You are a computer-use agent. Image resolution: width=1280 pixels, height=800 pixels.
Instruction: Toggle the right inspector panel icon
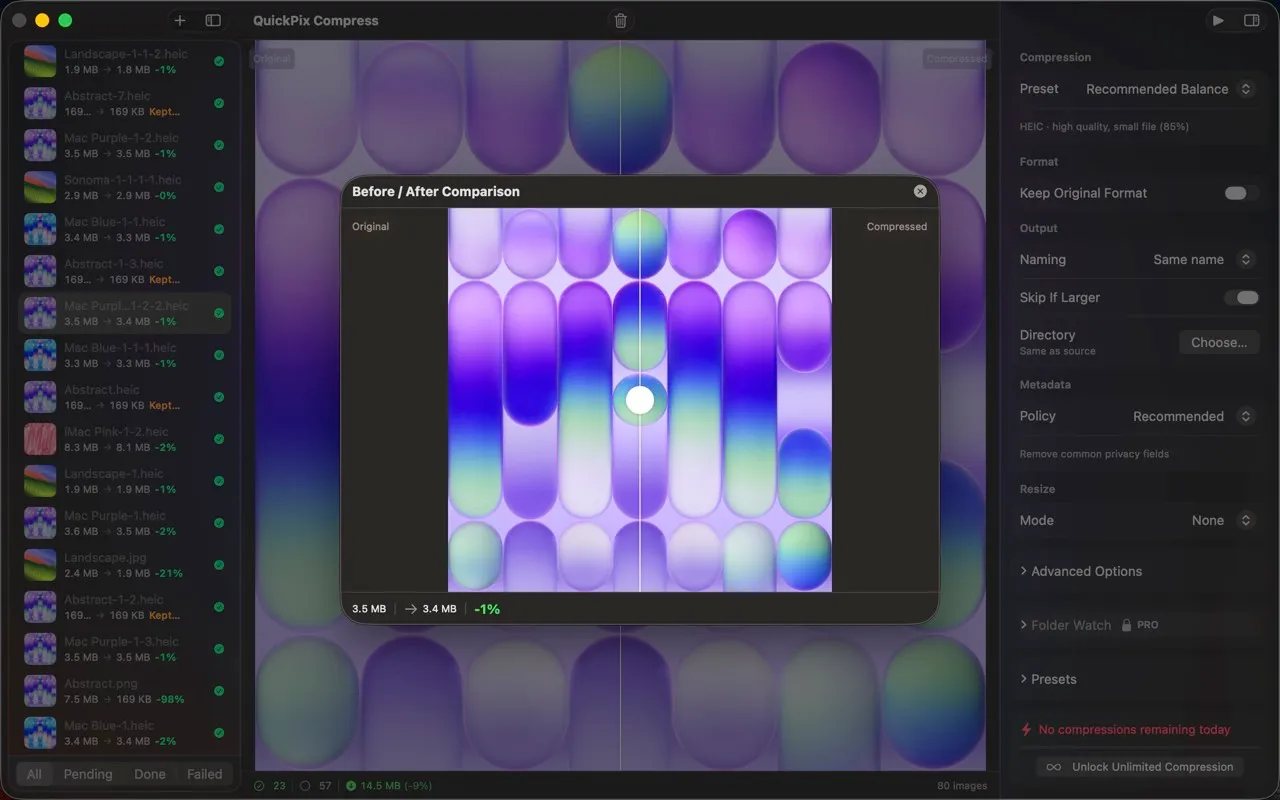[x=1251, y=20]
